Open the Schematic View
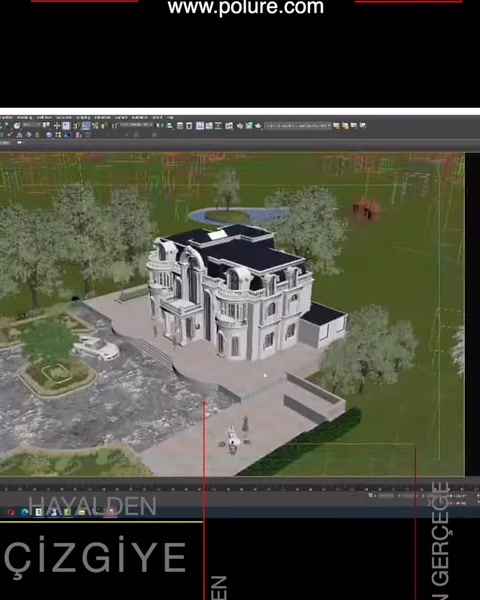 (x=218, y=126)
